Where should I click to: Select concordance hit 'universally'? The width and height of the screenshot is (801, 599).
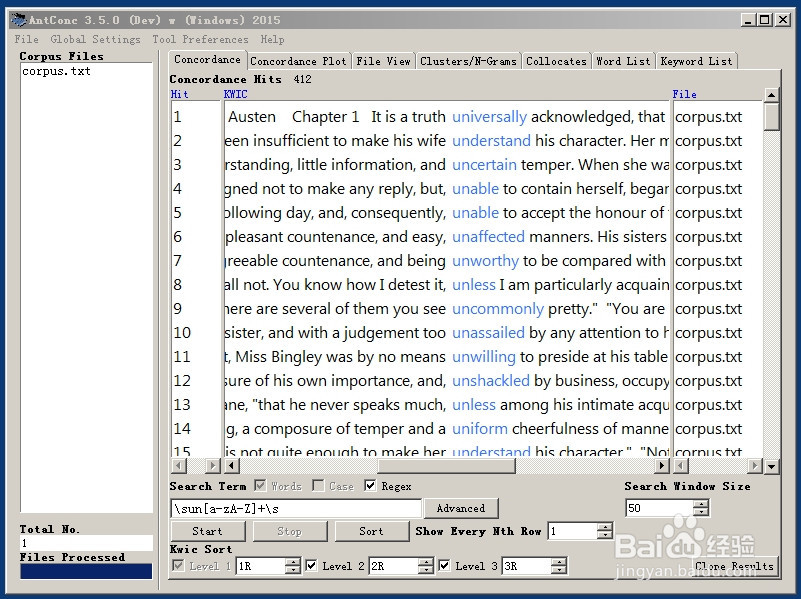pos(489,117)
